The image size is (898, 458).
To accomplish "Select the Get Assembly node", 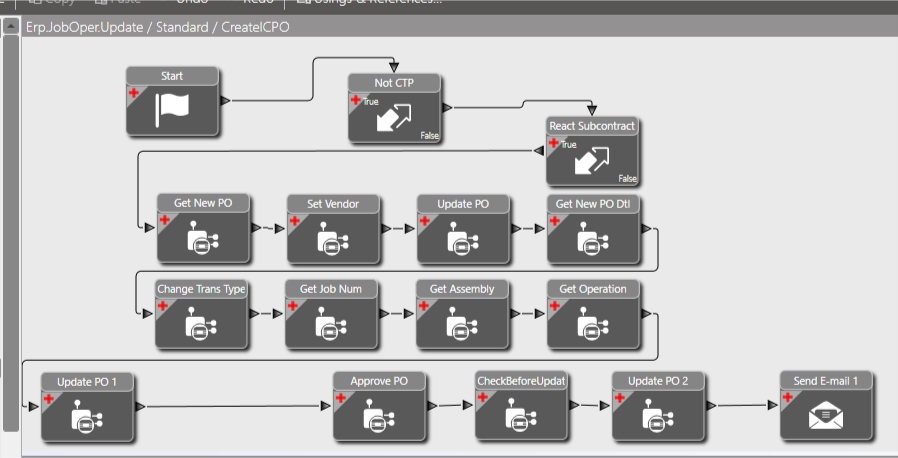I will click(462, 314).
